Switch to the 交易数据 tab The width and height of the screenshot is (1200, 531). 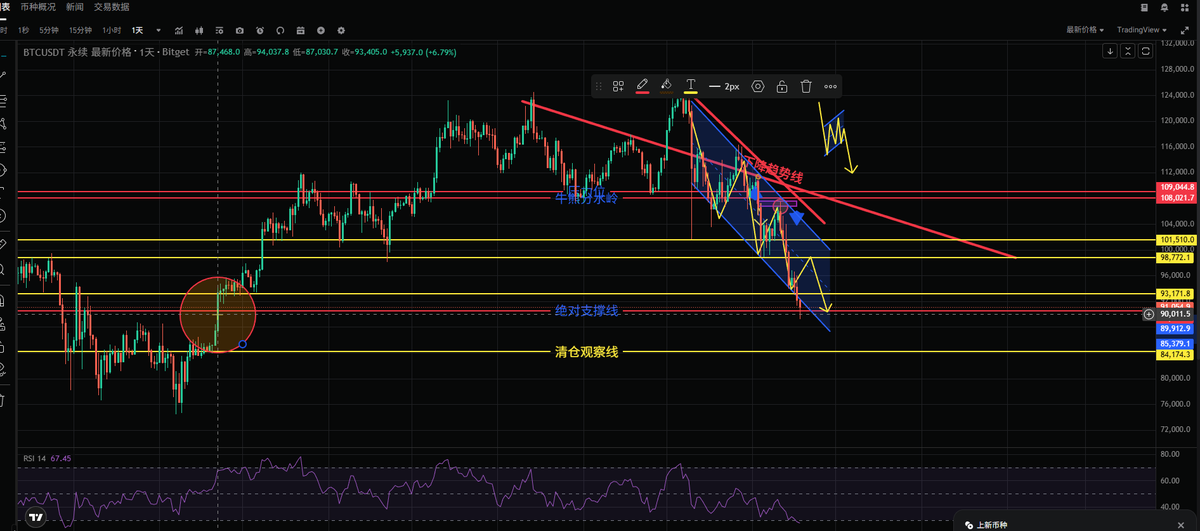tap(112, 7)
